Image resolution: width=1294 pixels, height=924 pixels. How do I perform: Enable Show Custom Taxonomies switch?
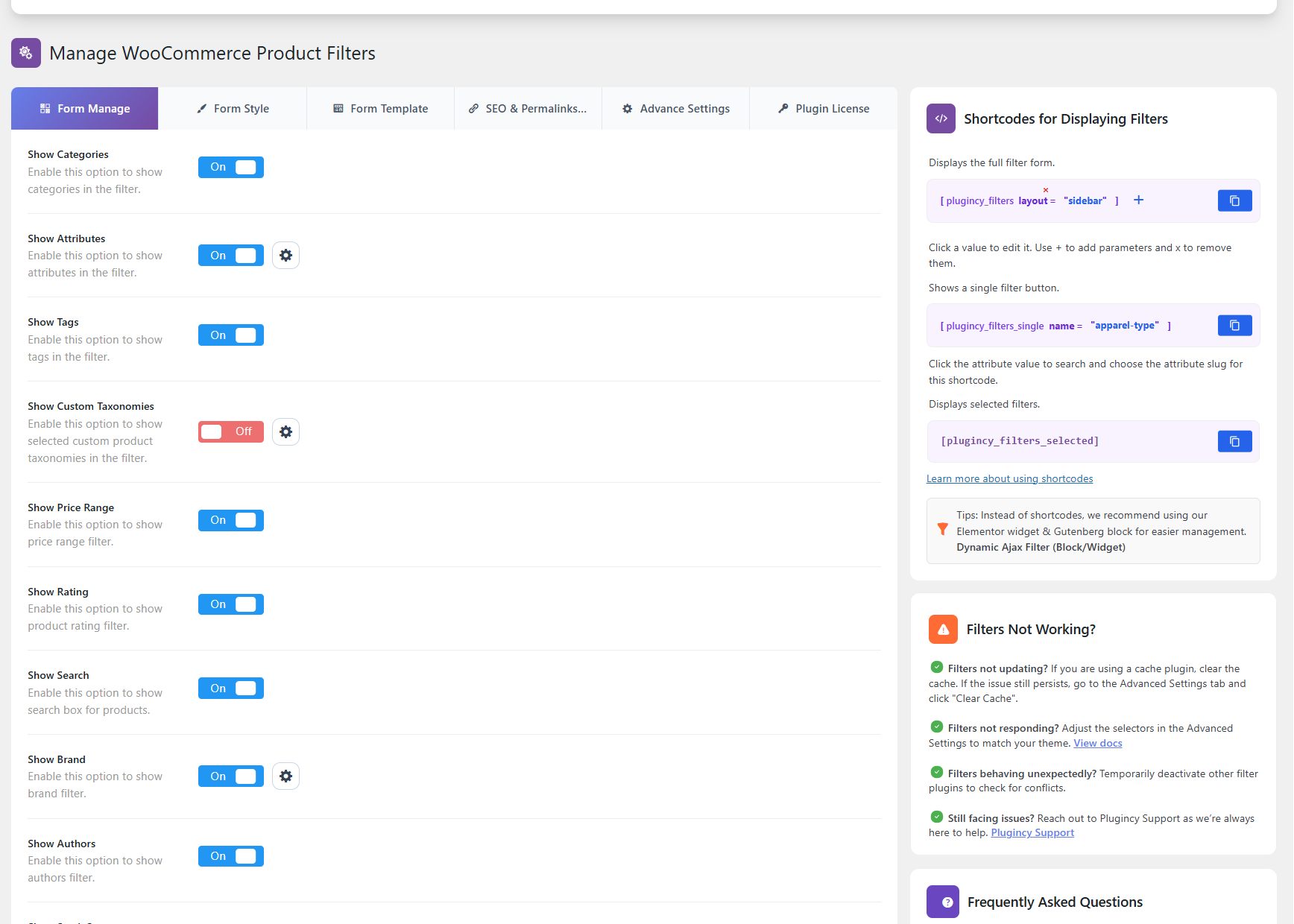(x=231, y=431)
